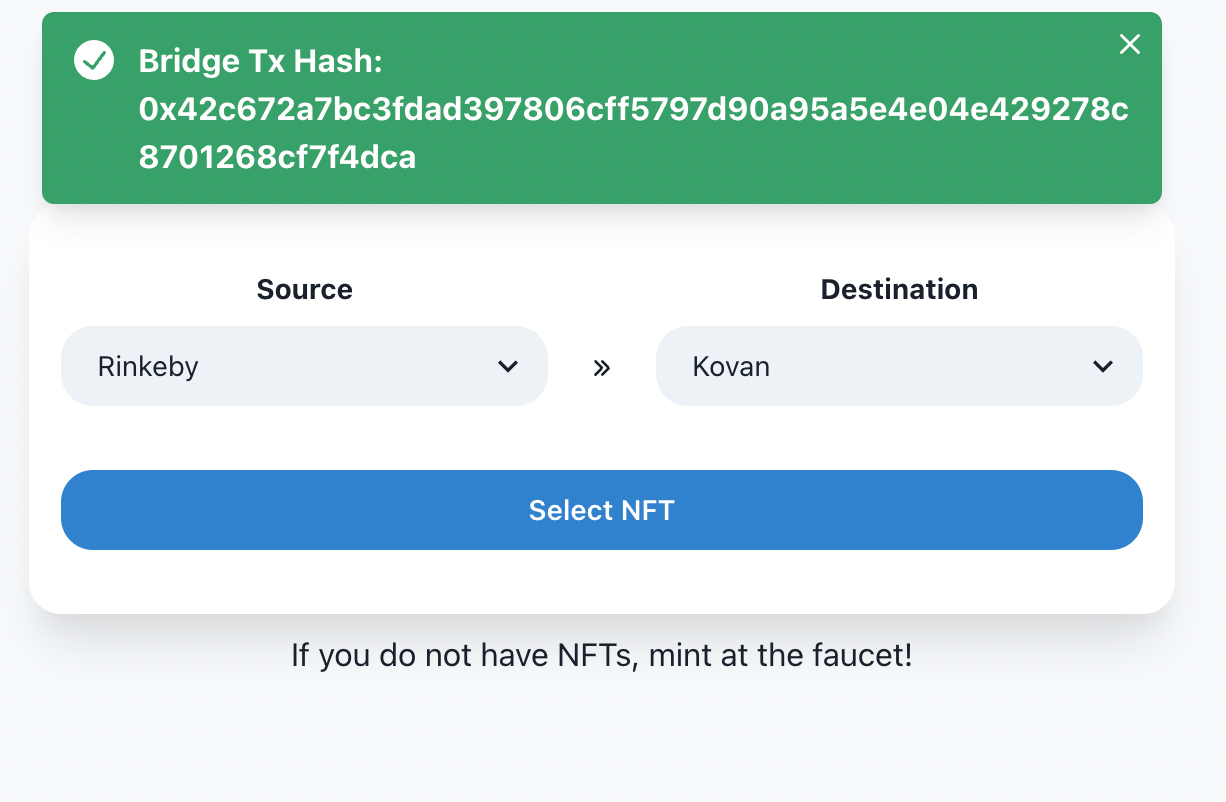Click the Bridge Tx Hash heading
Image resolution: width=1226 pixels, height=802 pixels.
point(261,62)
